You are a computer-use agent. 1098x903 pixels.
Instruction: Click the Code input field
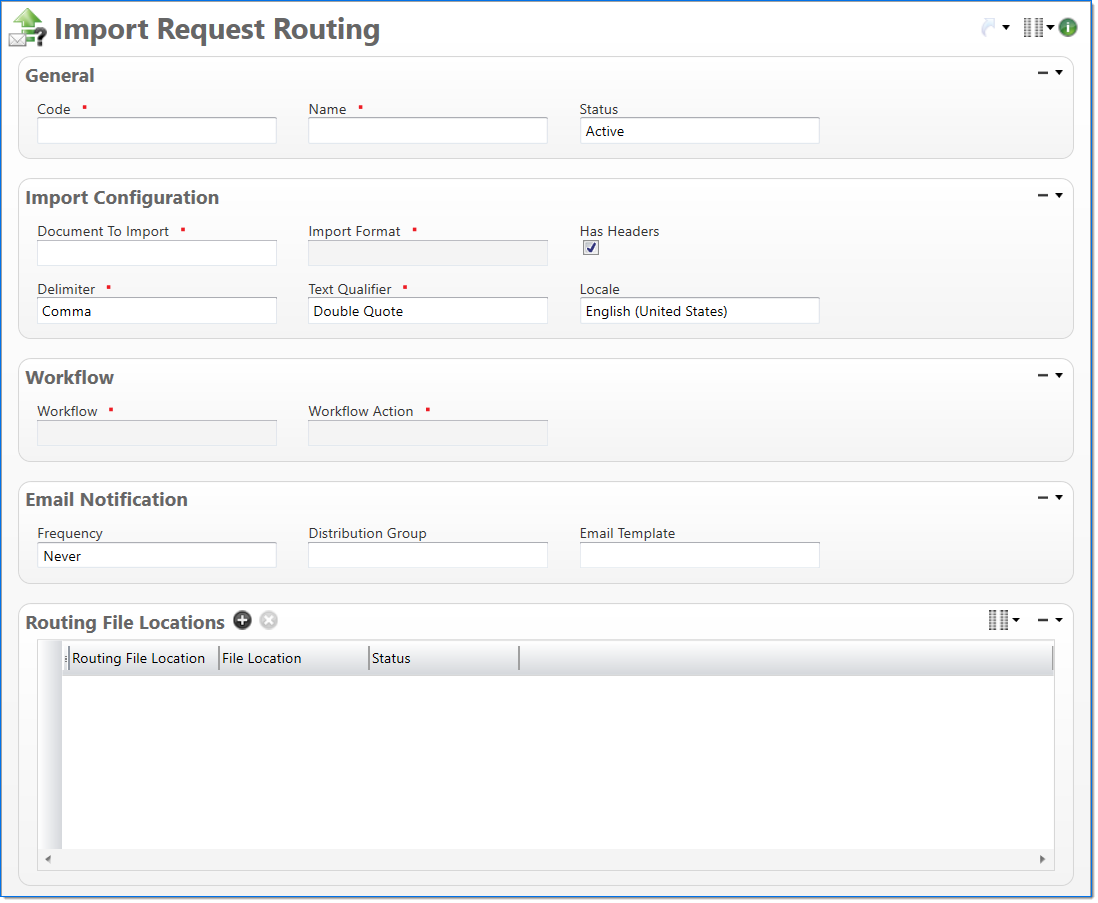point(157,131)
